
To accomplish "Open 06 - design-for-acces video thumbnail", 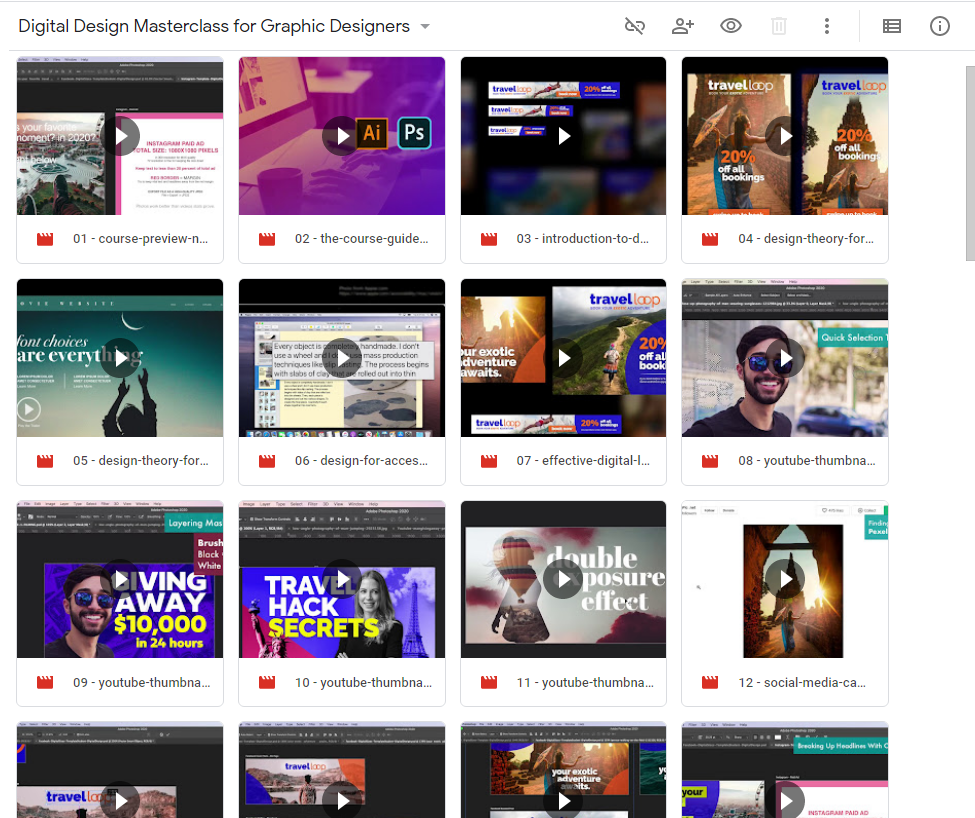I will (342, 357).
